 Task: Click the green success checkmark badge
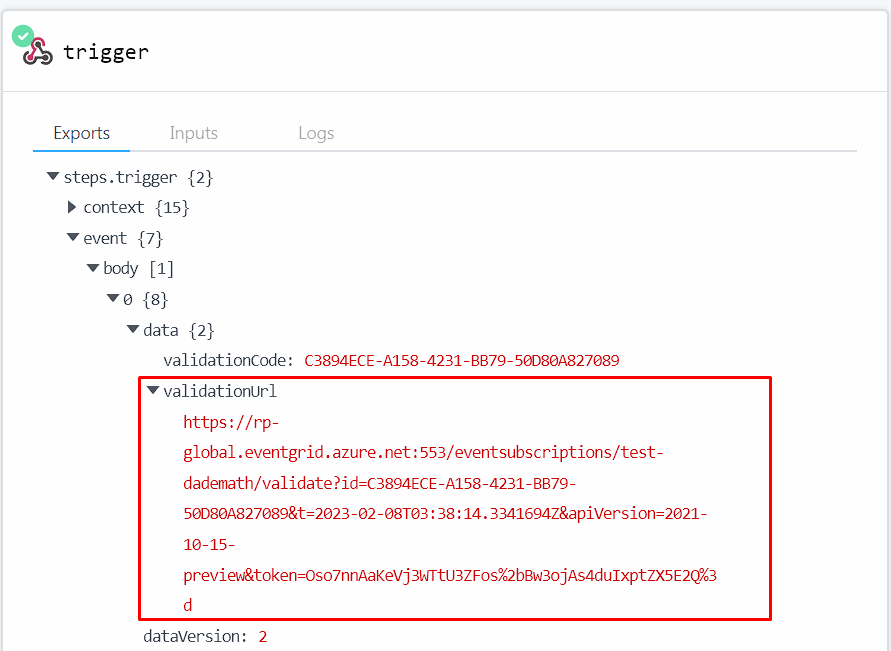coord(23,36)
